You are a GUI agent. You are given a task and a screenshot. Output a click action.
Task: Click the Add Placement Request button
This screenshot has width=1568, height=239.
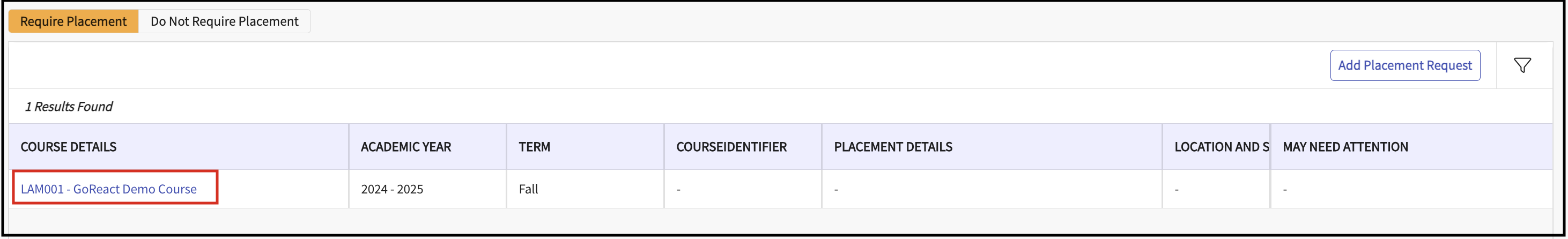[x=1404, y=65]
